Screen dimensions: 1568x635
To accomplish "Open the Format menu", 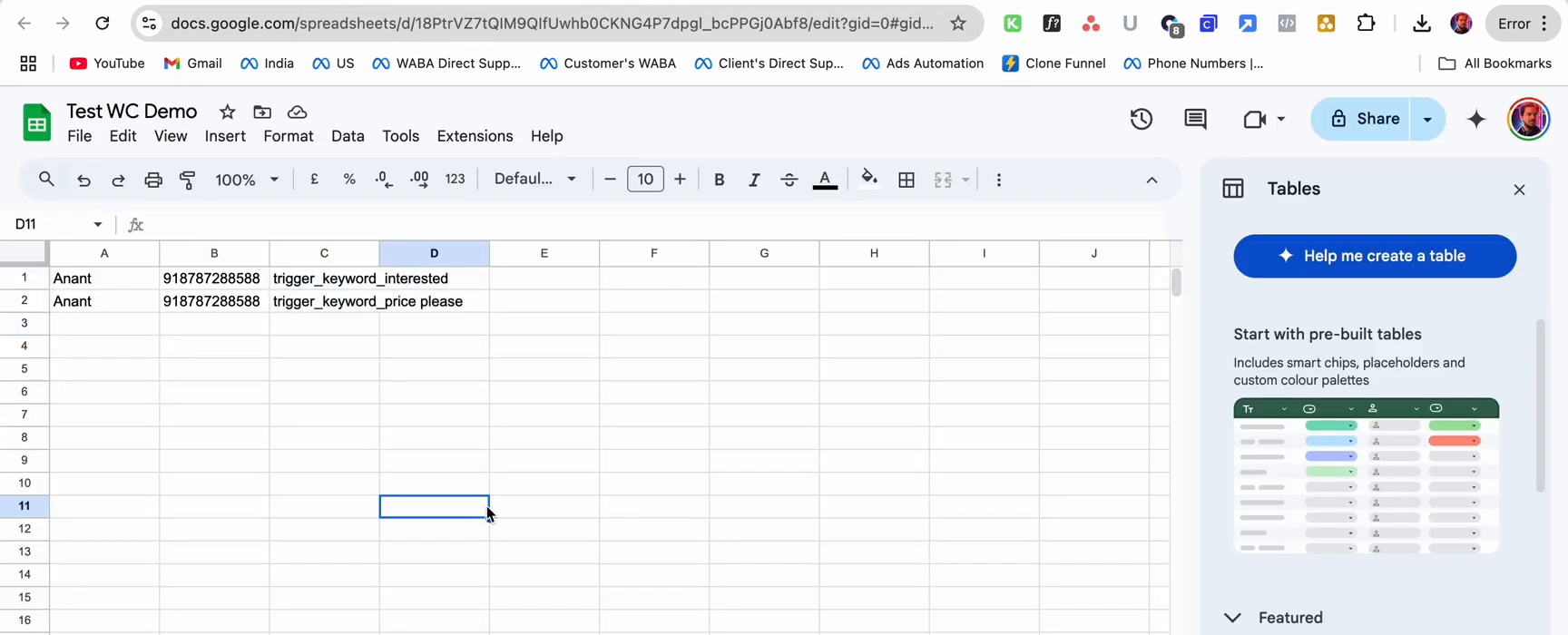I will coord(289,136).
